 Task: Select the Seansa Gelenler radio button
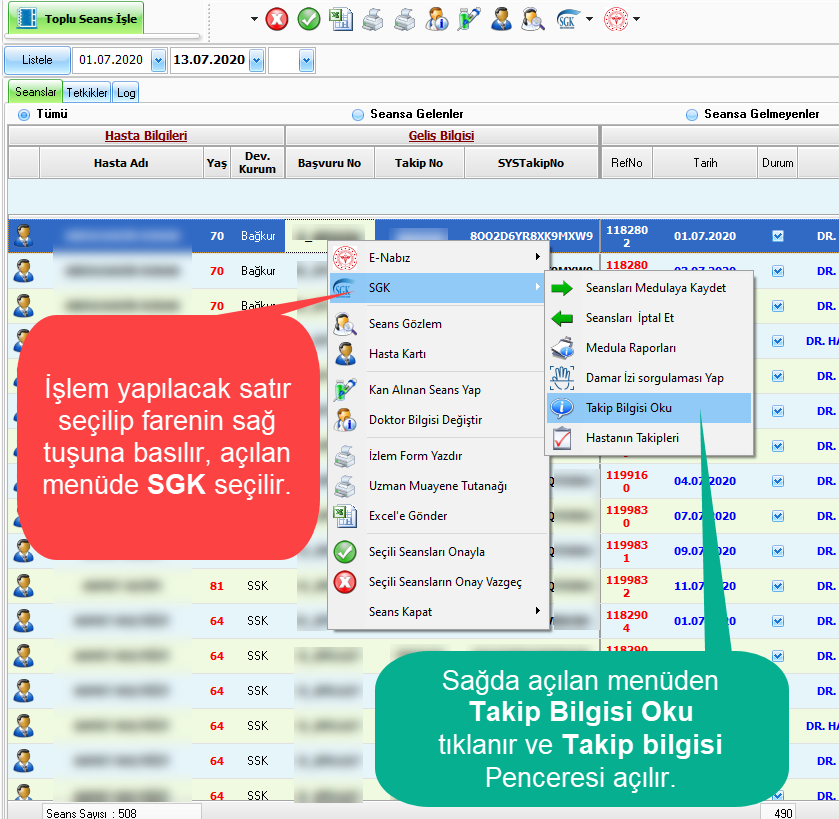point(358,114)
